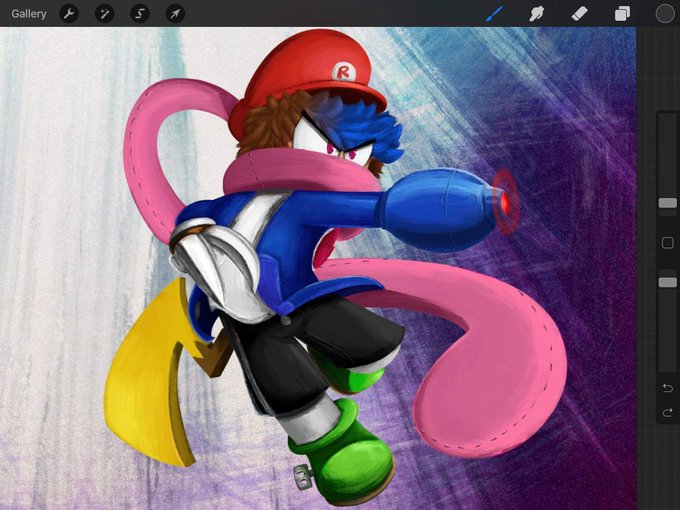Click the brush size slider handle
Viewport: 680px width, 510px height.
[668, 203]
